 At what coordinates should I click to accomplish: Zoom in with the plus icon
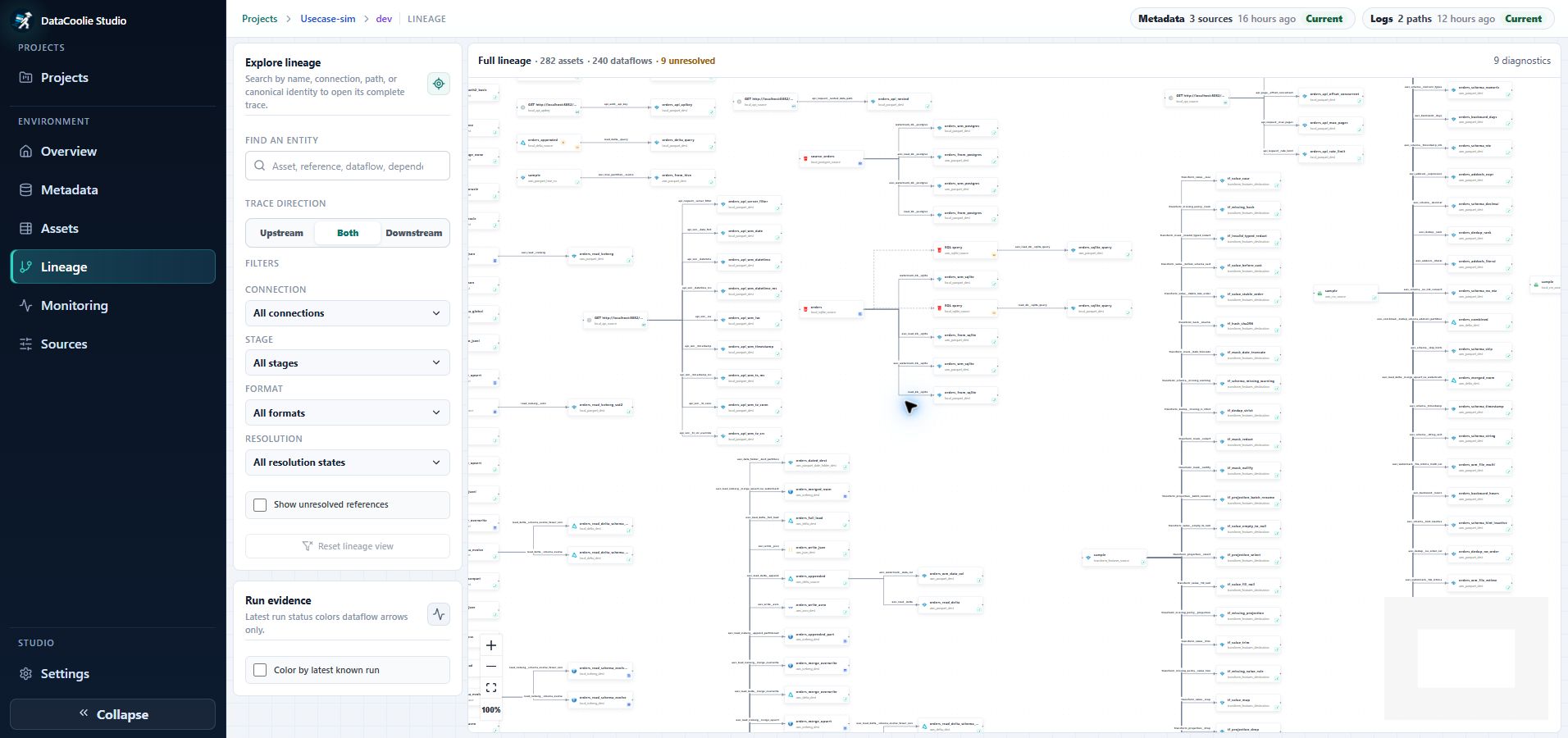[491, 645]
